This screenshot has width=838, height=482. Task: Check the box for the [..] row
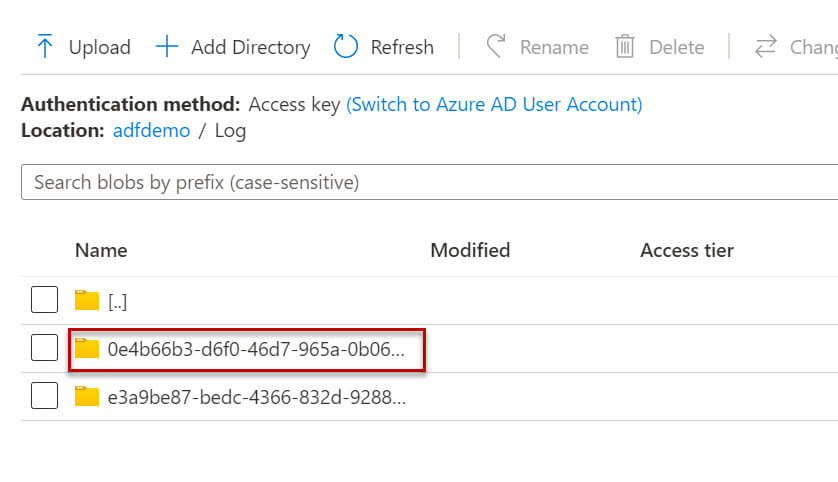(x=44, y=300)
